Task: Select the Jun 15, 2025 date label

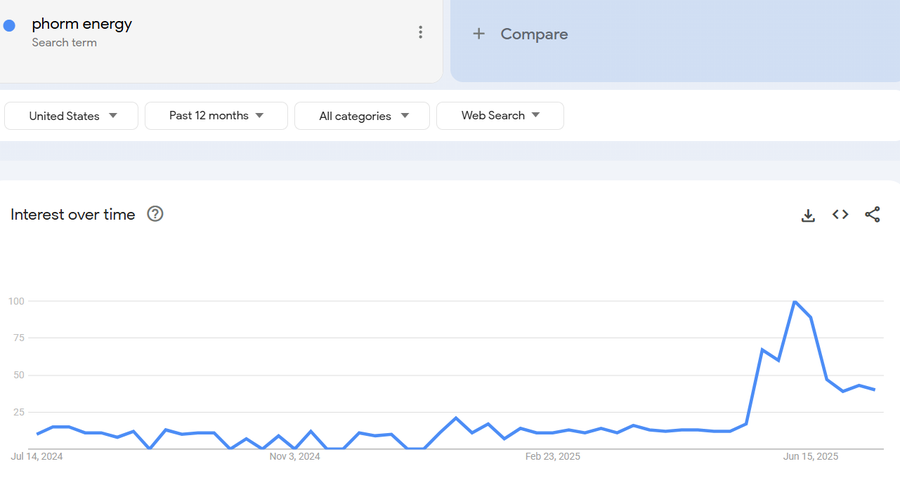Action: point(810,456)
